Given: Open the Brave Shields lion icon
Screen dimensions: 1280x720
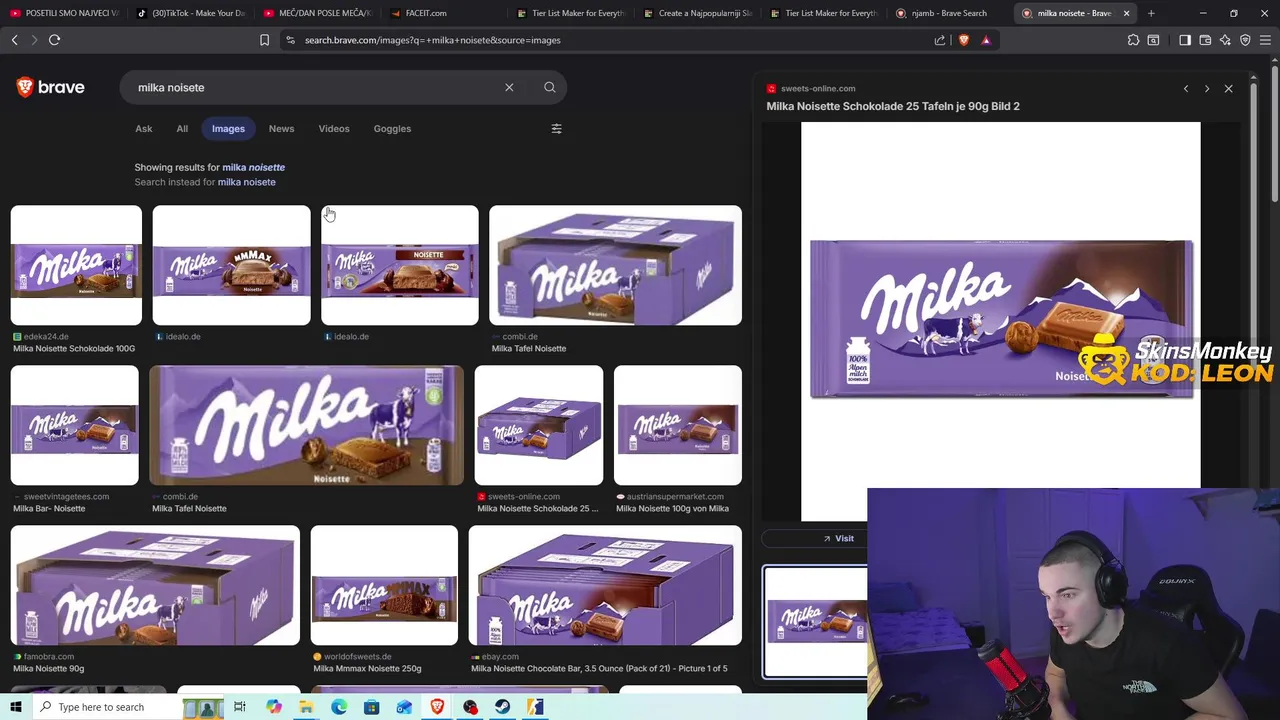Looking at the screenshot, I should [964, 40].
